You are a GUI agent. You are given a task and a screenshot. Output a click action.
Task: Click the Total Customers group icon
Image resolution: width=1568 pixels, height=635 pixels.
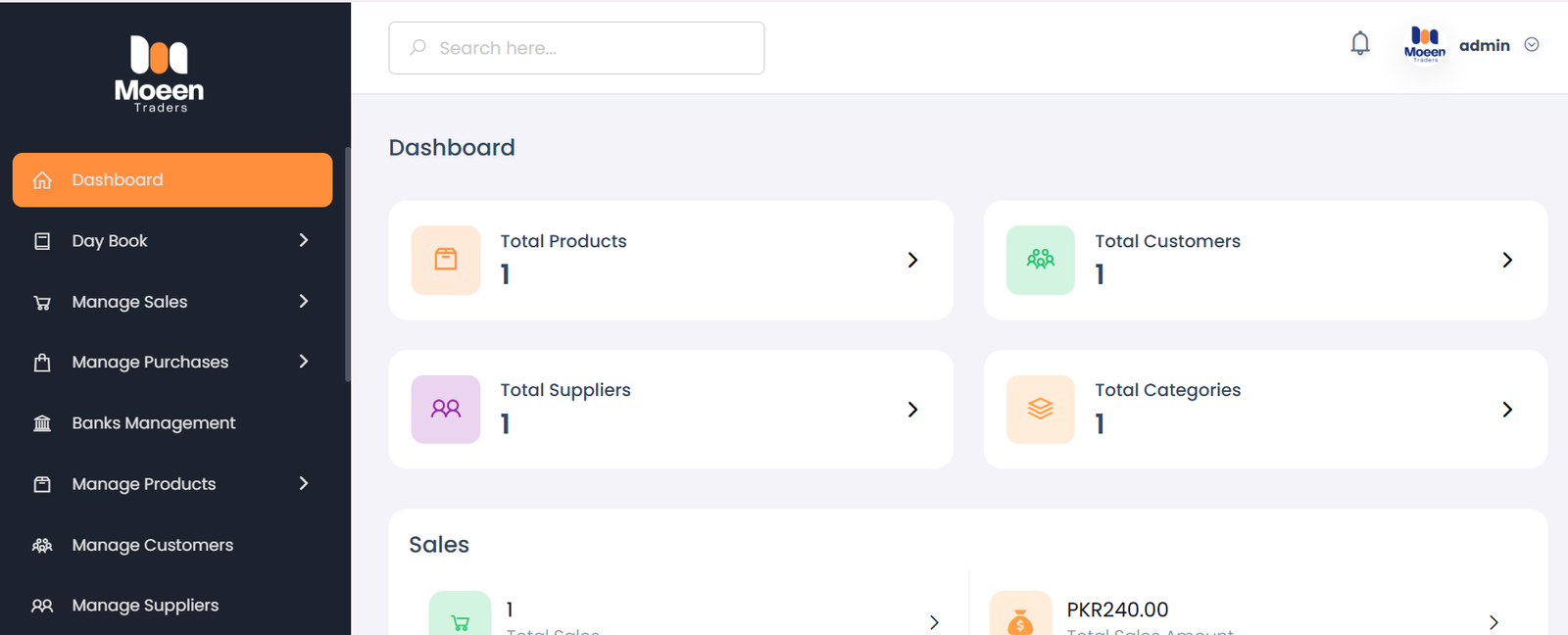coord(1040,260)
